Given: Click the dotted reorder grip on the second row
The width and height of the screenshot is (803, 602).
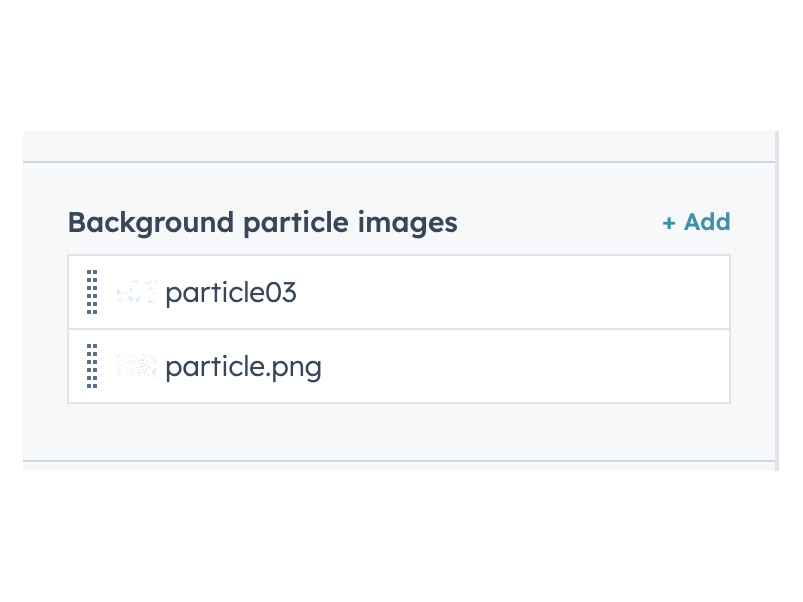Looking at the screenshot, I should (91, 366).
